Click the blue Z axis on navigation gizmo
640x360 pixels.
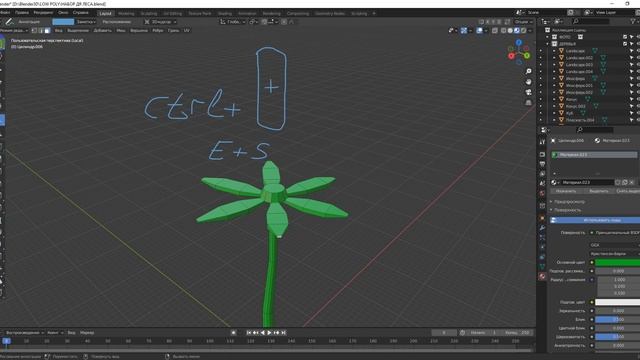[518, 42]
